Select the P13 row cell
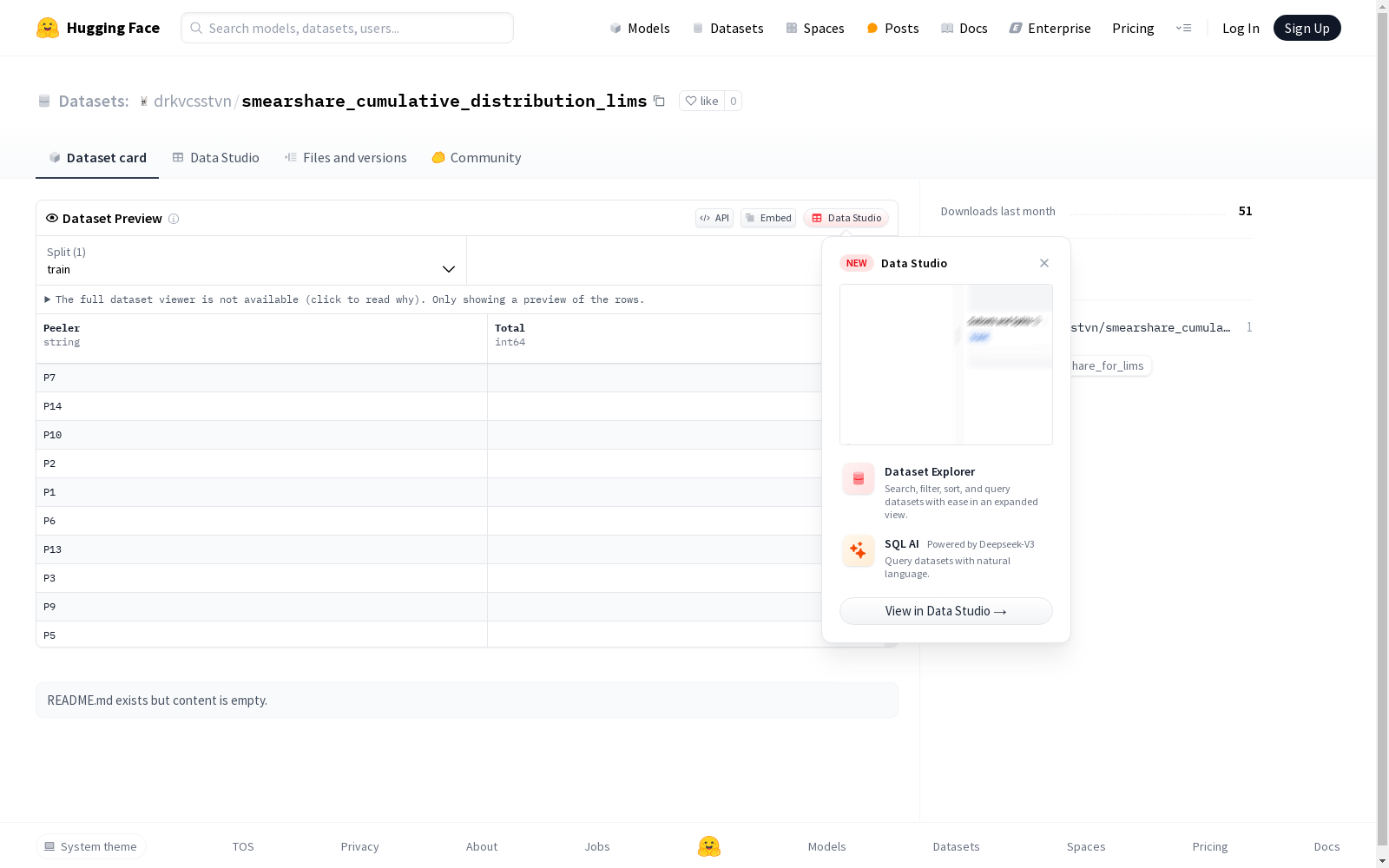Image resolution: width=1389 pixels, height=868 pixels. coord(261,549)
